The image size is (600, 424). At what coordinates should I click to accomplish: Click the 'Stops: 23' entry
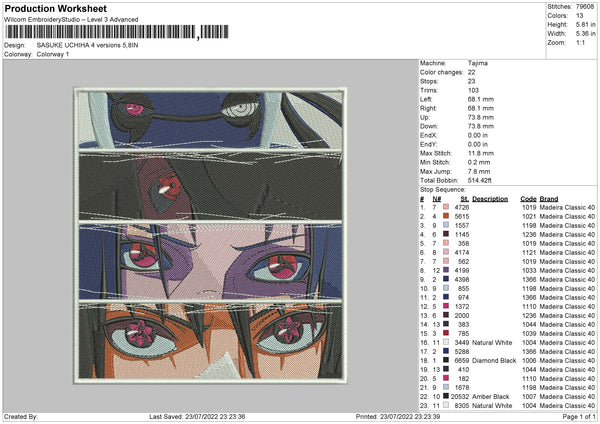(448, 82)
